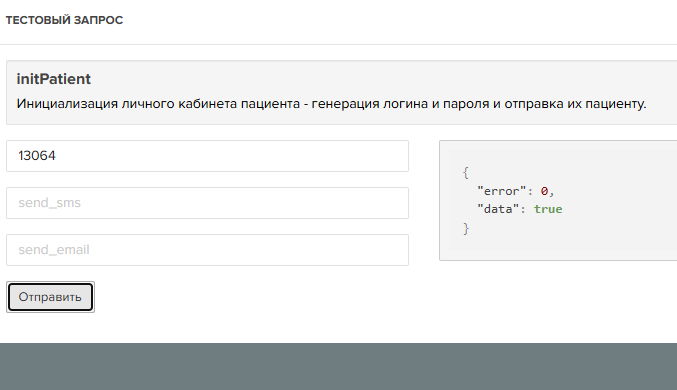
Task: Click the opening curly brace in response
Action: [x=465, y=173]
